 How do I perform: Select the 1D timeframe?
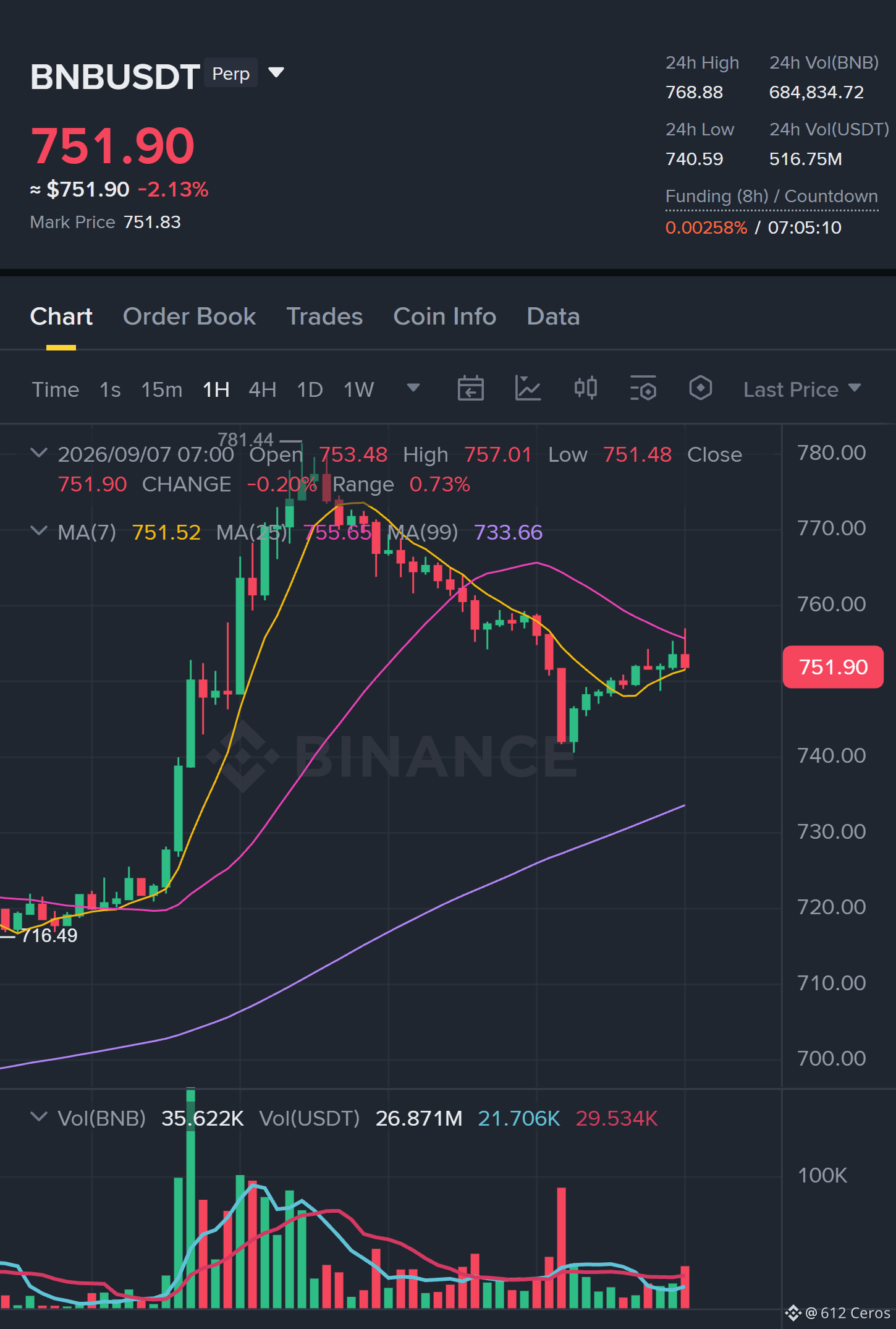pos(310,389)
